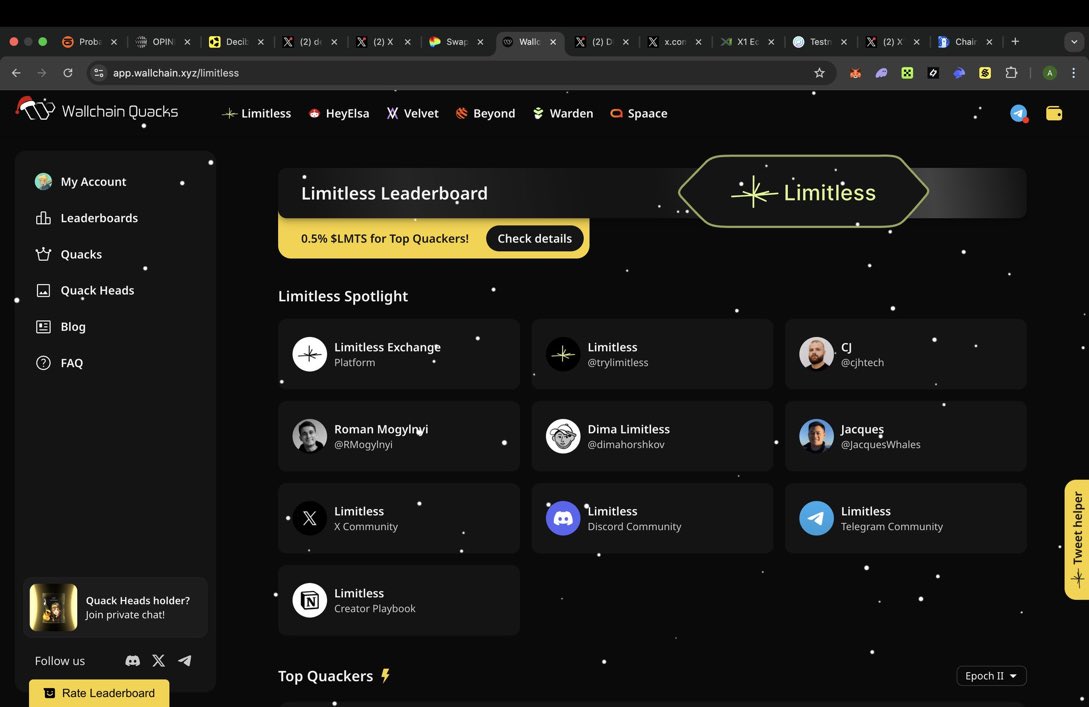Open the Wallchain Quacks logo home link
Screen dimensions: 1089x707
(x=97, y=110)
